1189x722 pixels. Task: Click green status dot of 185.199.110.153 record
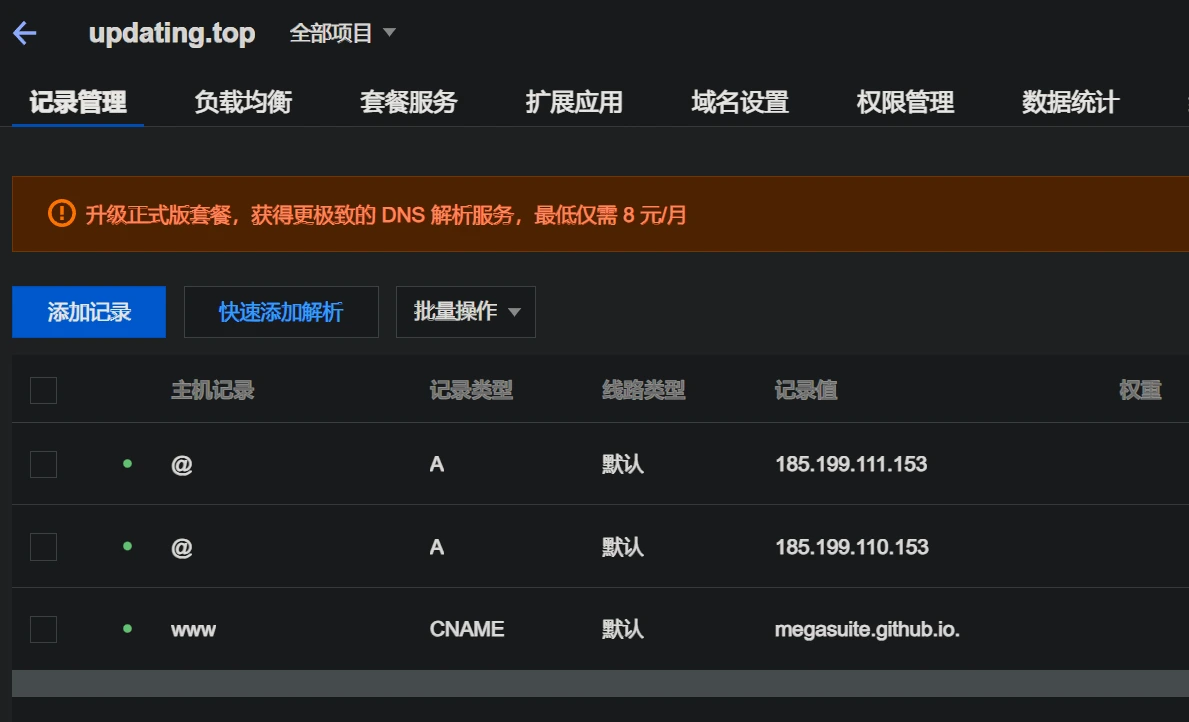[x=127, y=546]
